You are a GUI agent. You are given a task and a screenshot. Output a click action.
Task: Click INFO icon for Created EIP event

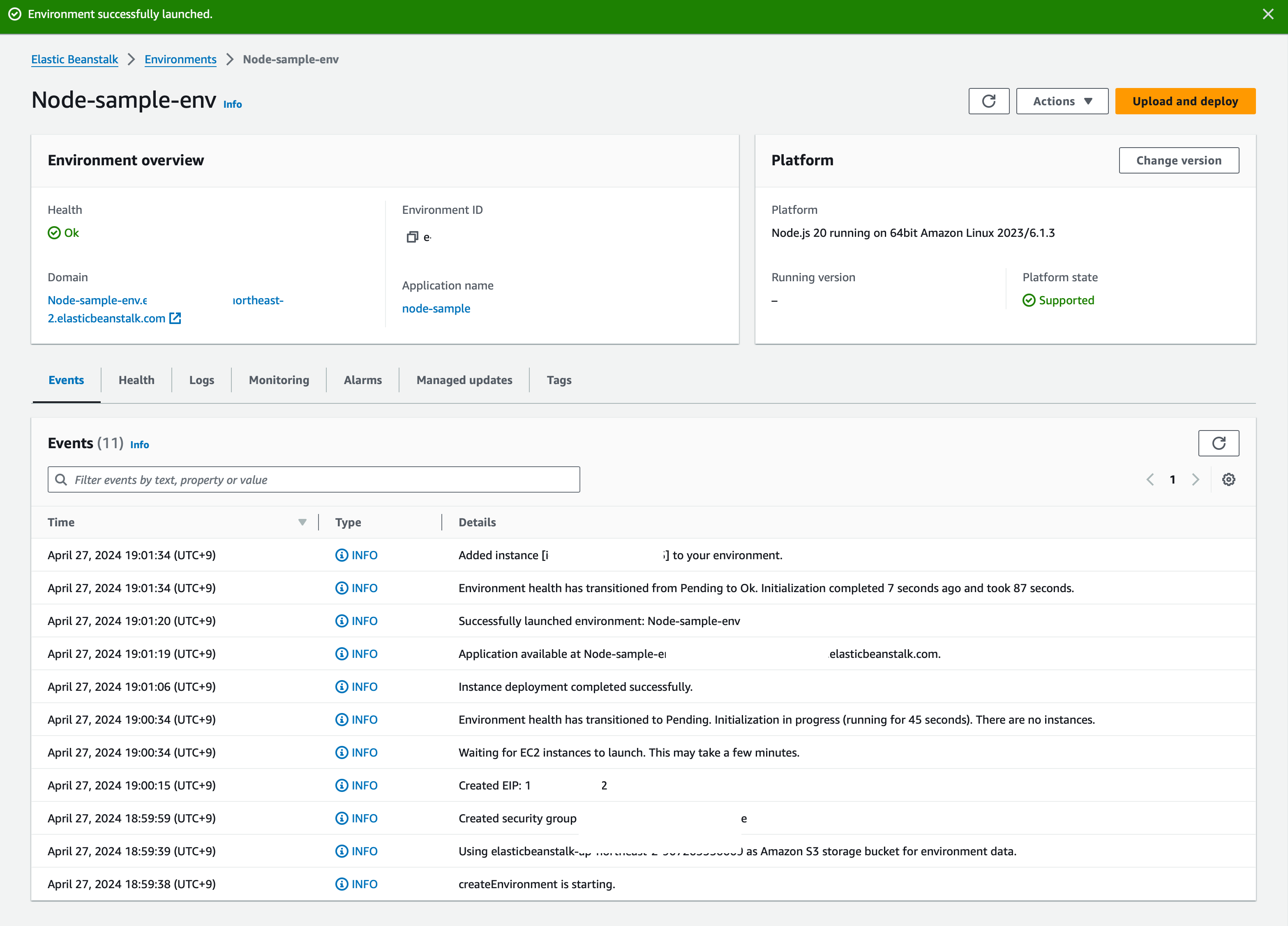click(x=342, y=786)
